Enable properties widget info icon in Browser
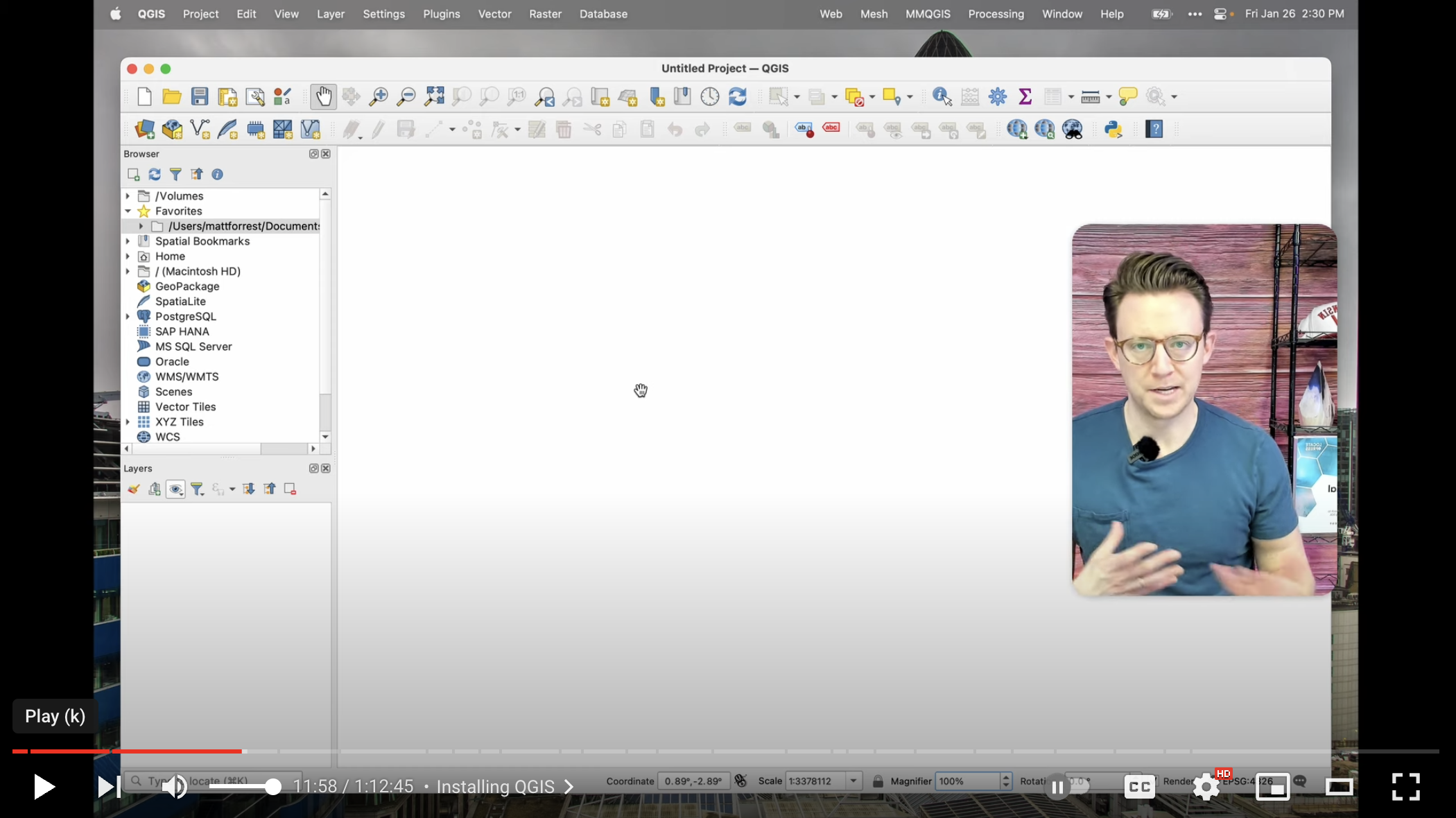The image size is (1456, 818). click(x=217, y=174)
